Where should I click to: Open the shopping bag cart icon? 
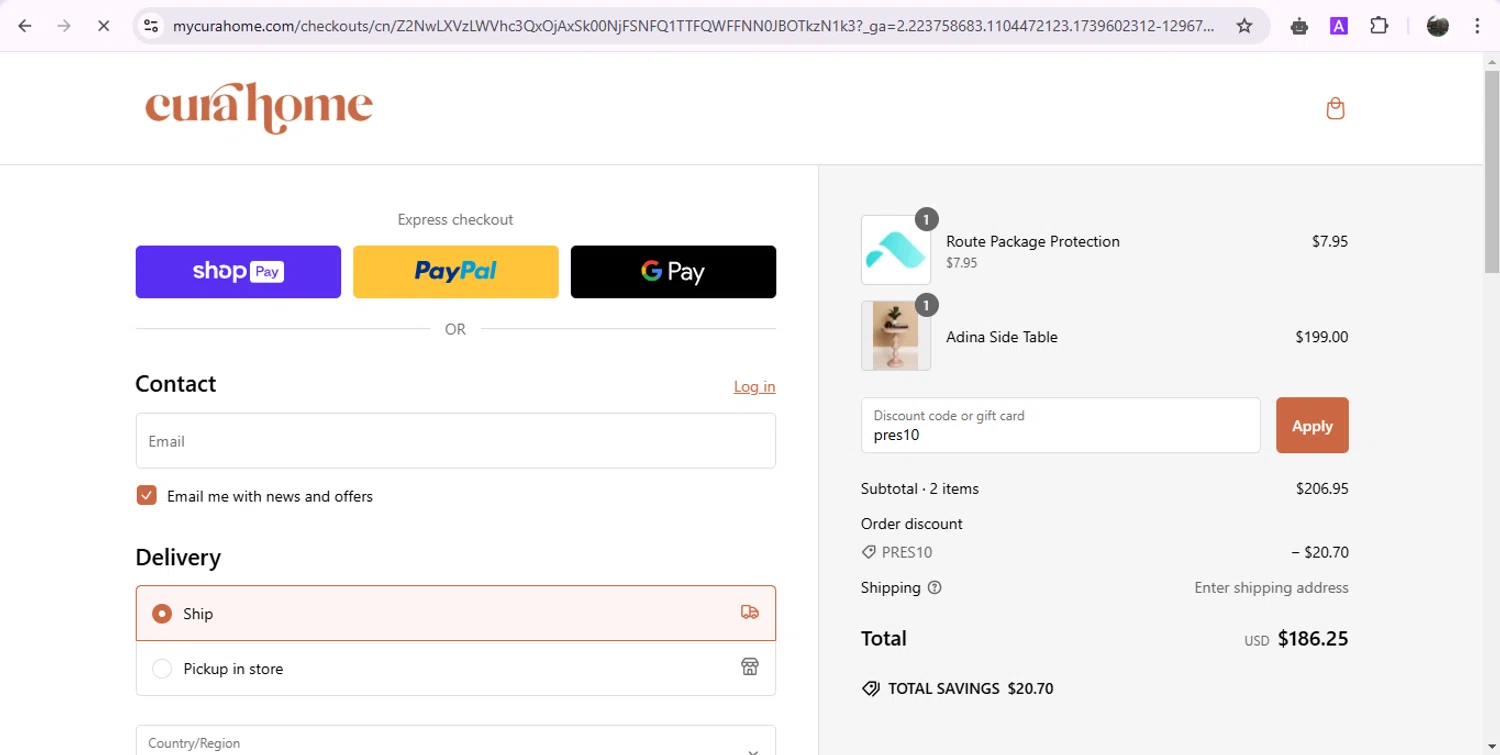coord(1335,108)
